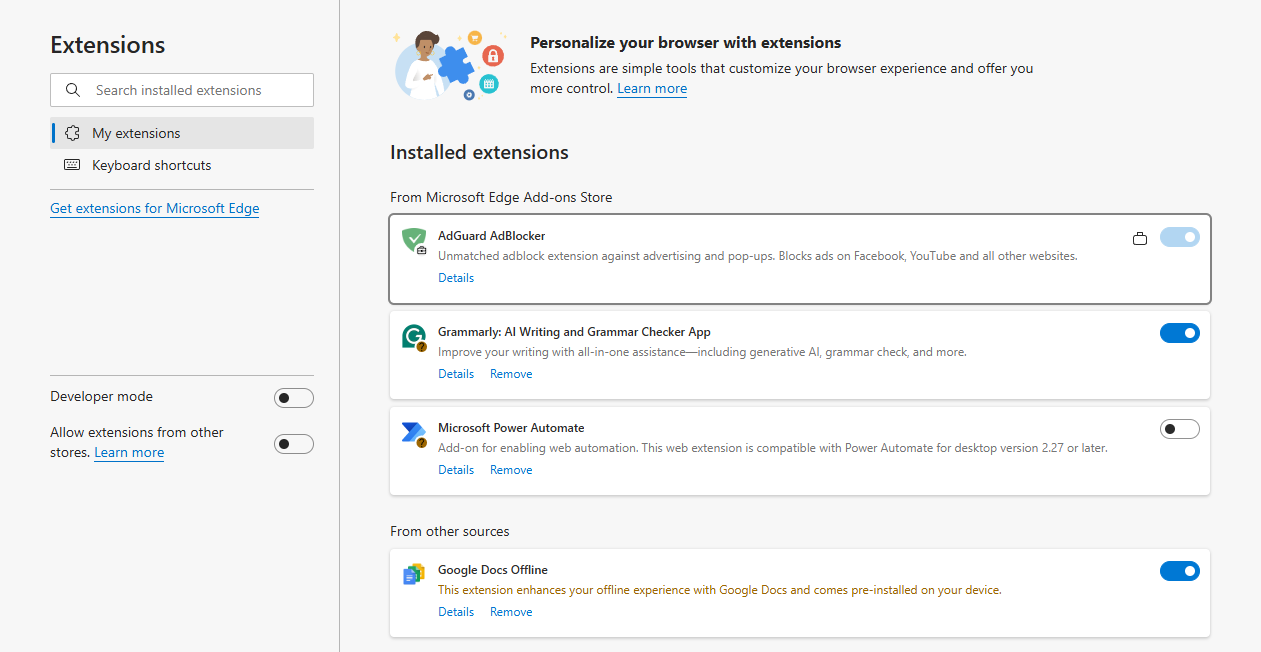Screen dimensions: 1261x652
Task: Click the keyboard icon in sidebar
Action: (x=72, y=165)
